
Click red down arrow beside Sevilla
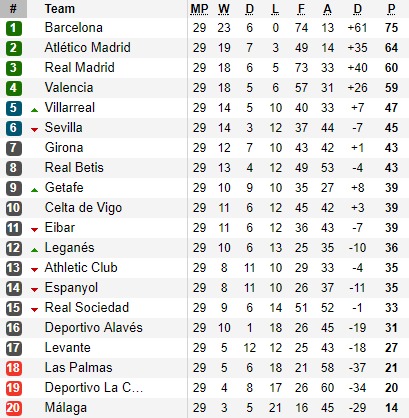tap(34, 130)
